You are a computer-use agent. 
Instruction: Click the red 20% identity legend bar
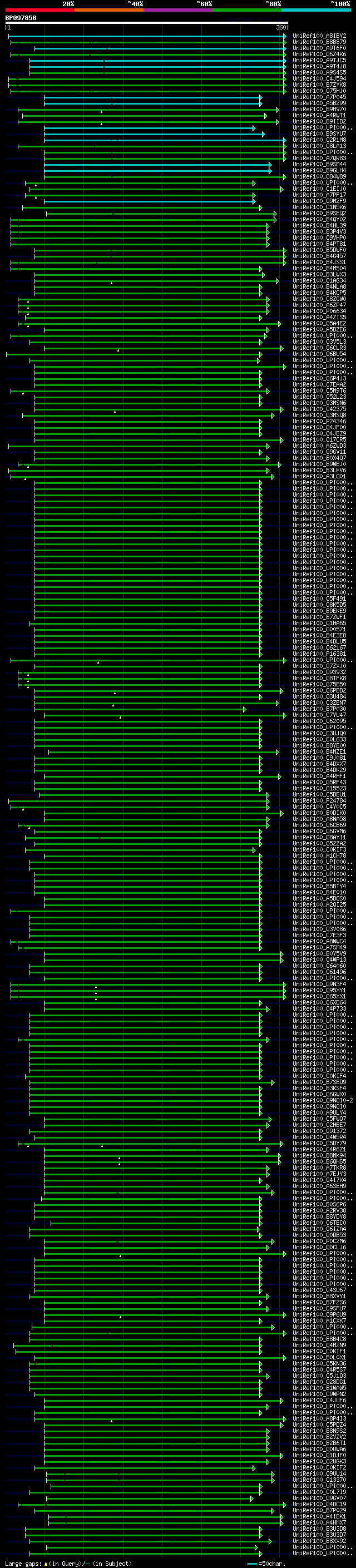tap(39, 10)
